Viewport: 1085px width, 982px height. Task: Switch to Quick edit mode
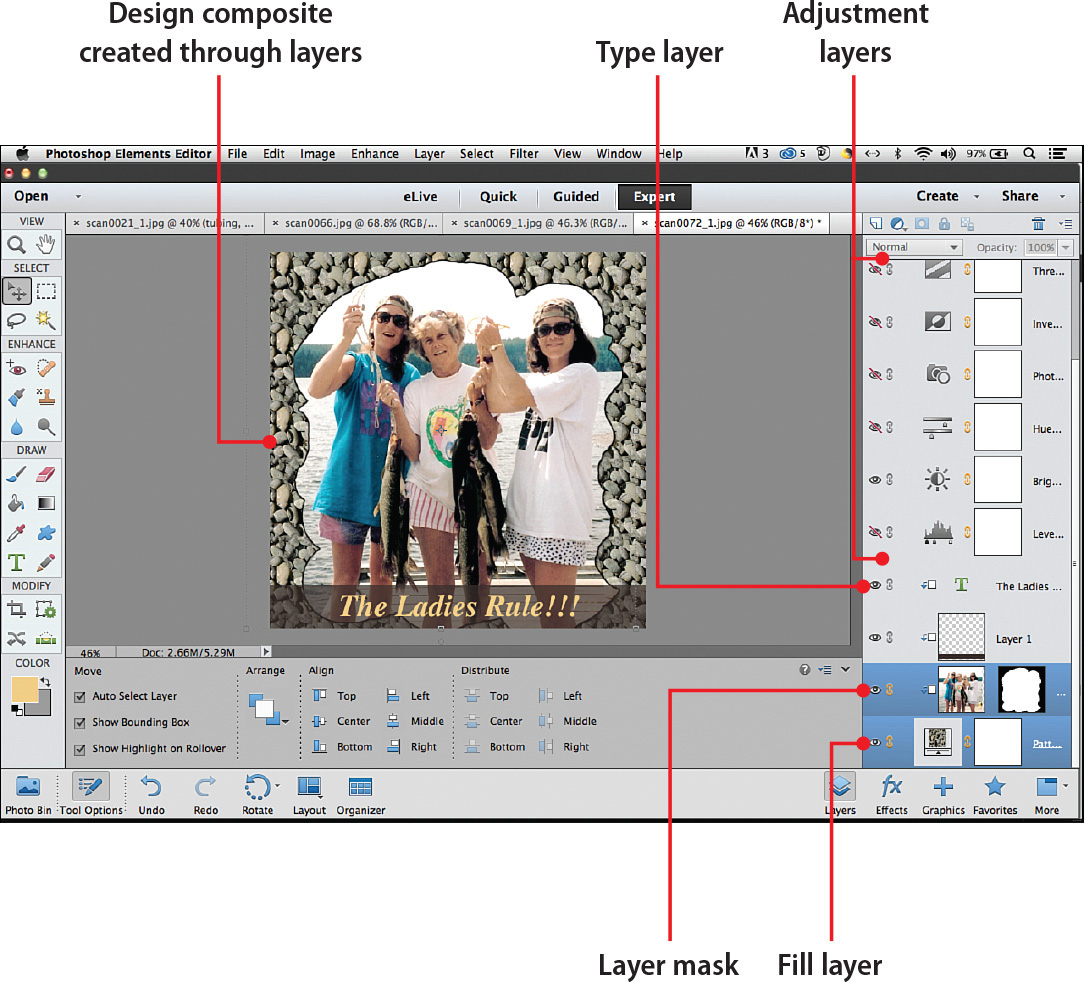[x=498, y=197]
